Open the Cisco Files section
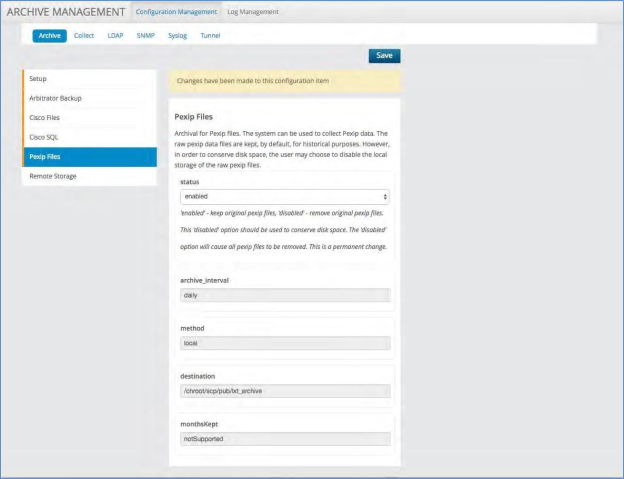 [89, 117]
